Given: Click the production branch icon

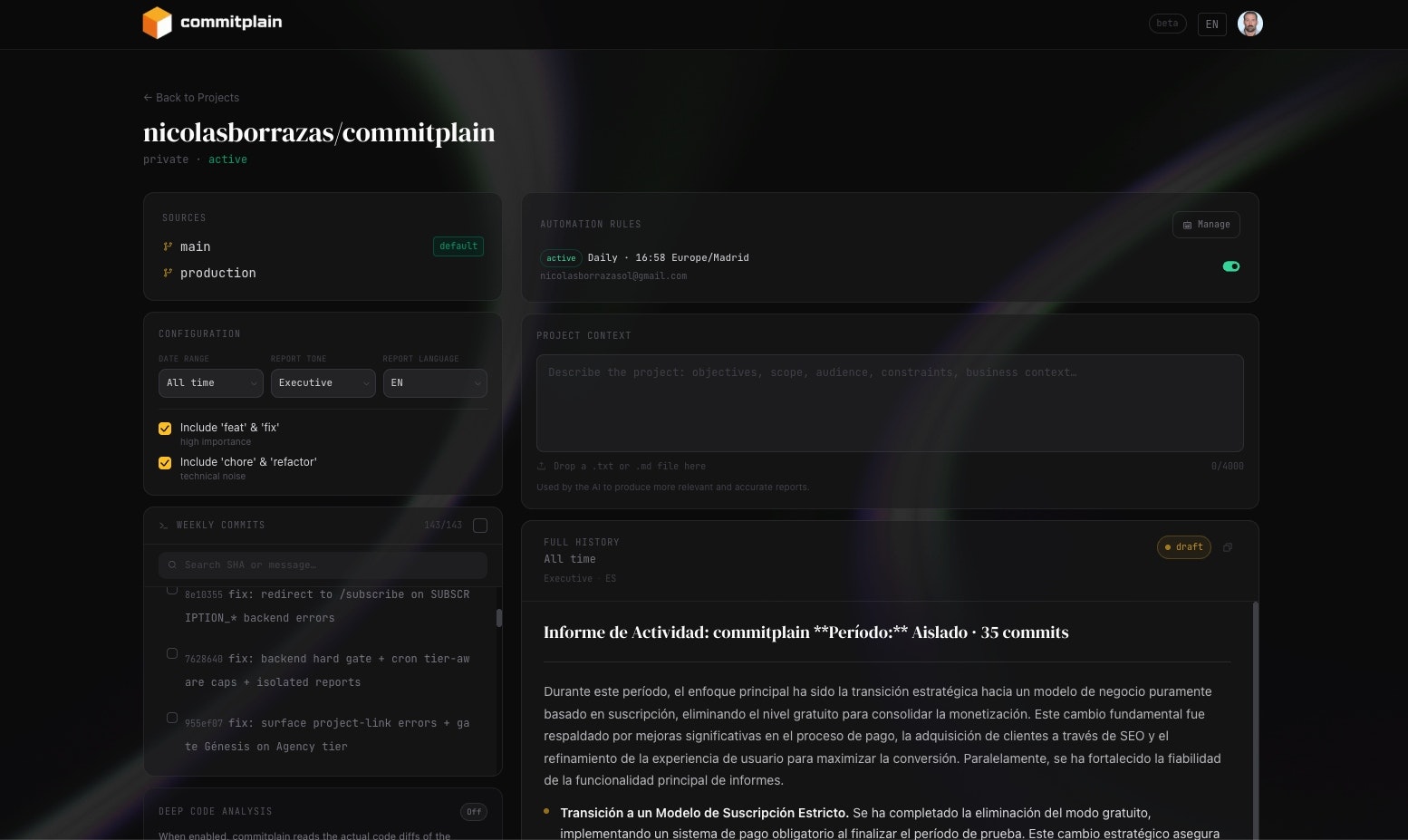Looking at the screenshot, I should 168,273.
